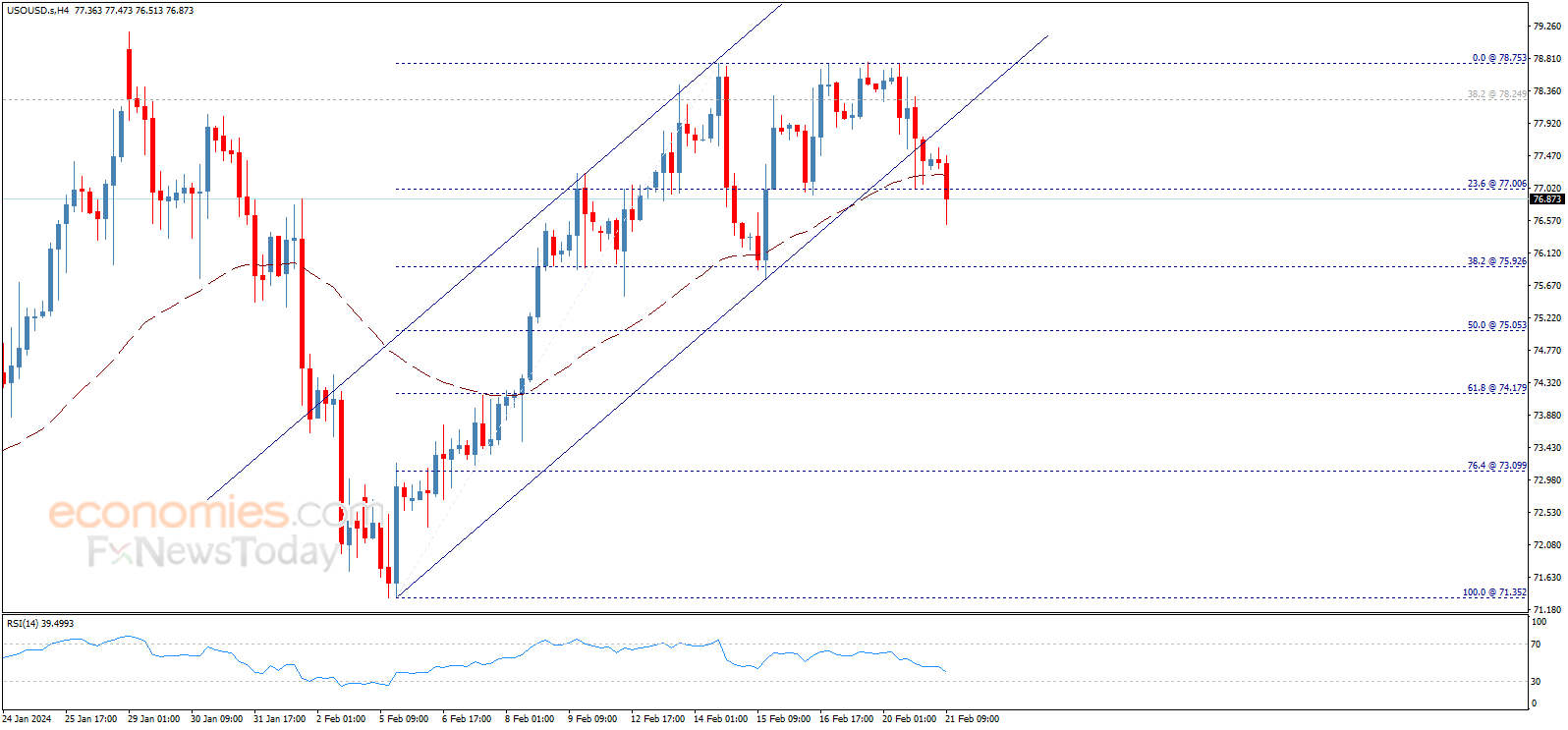Select the 76.4 @ 73.099 Fibonacci level
The width and height of the screenshot is (1568, 730).
[x=1497, y=466]
